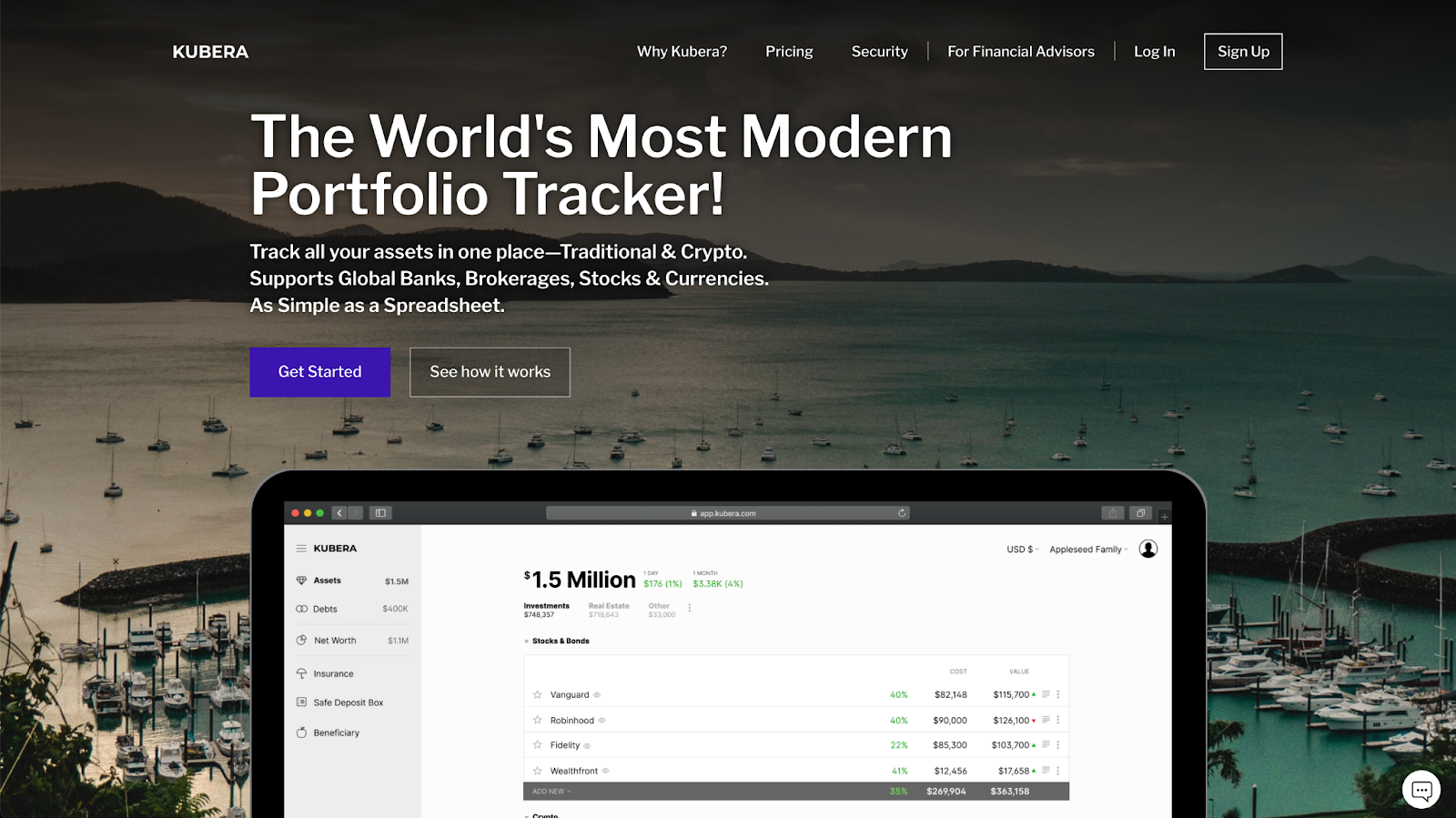Screen dimensions: 1456x818
Task: Switch to the Investments tab
Action: point(546,610)
